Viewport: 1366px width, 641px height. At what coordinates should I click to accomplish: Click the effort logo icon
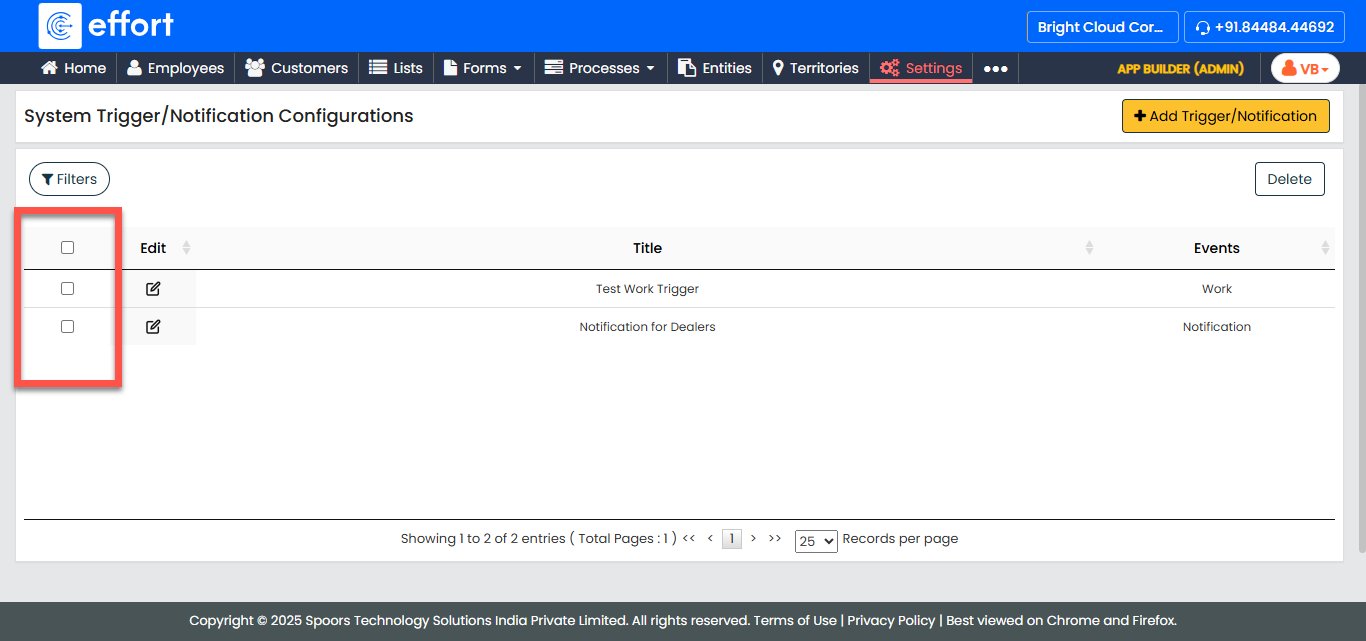(x=60, y=26)
